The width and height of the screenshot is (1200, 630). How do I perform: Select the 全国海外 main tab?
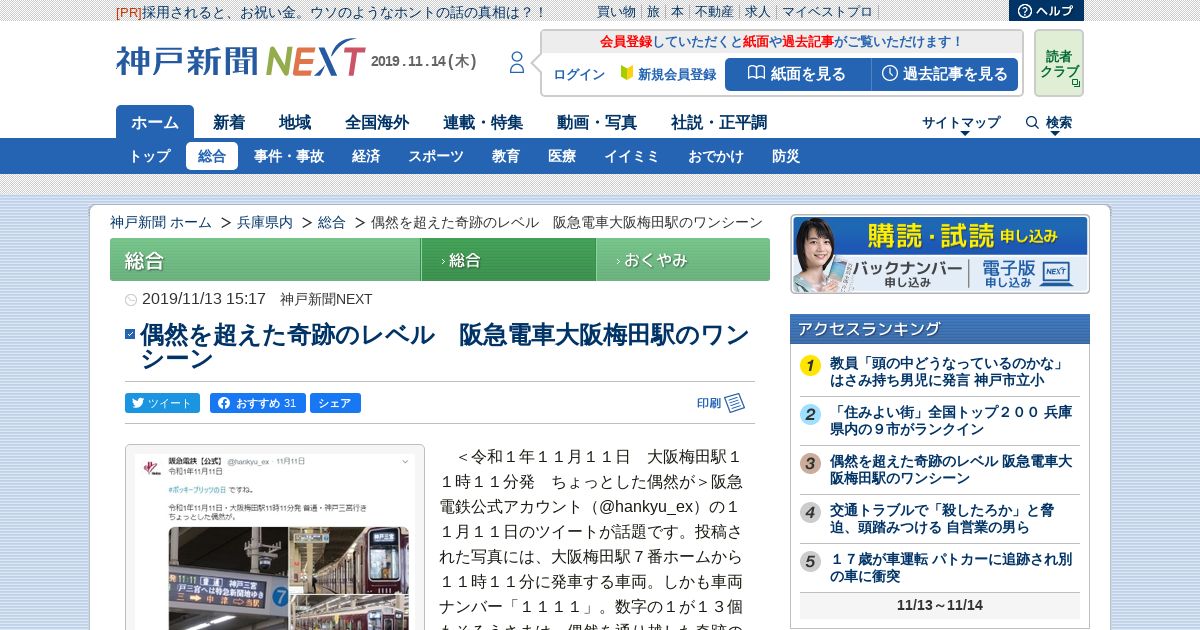pyautogui.click(x=377, y=122)
